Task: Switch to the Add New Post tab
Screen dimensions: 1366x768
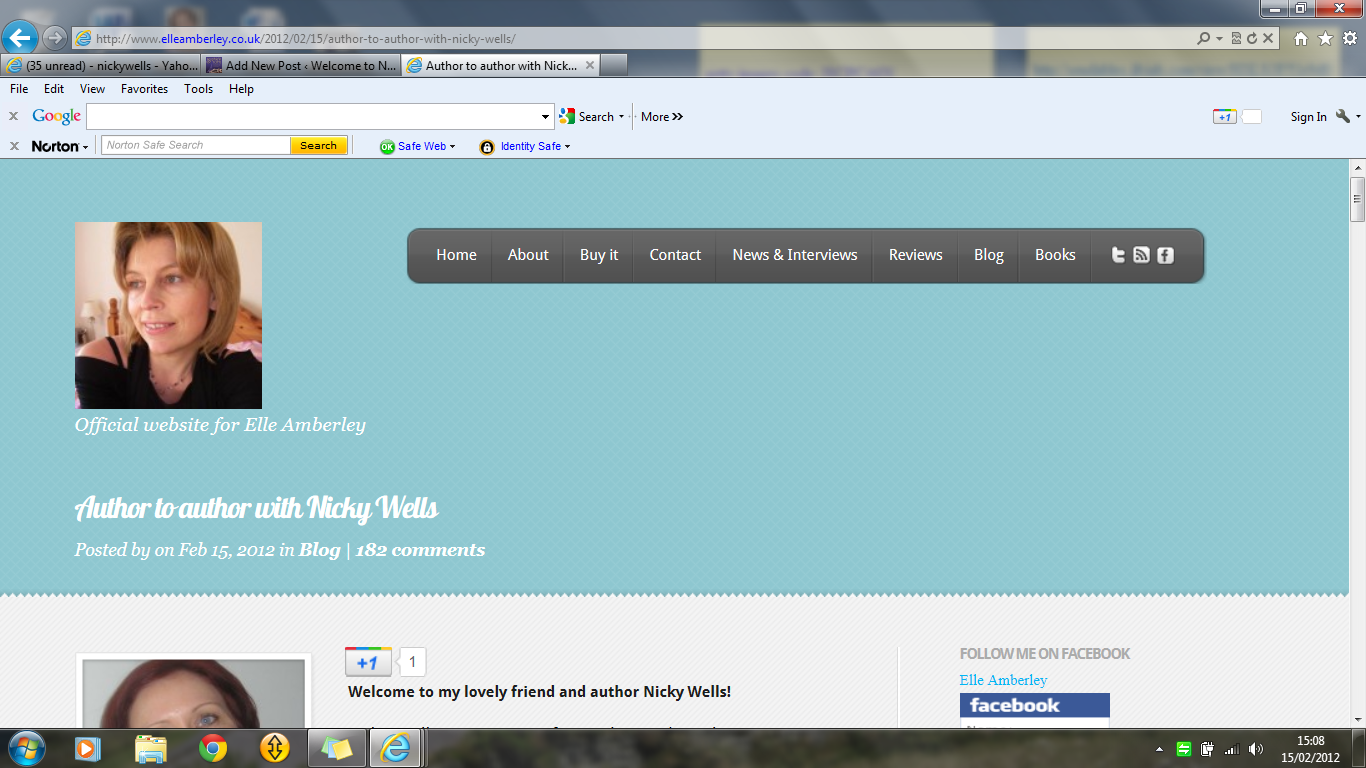Action: click(302, 66)
